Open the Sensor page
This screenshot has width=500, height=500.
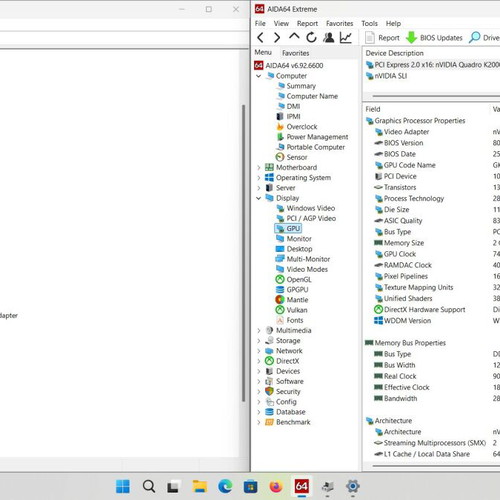coord(291,157)
